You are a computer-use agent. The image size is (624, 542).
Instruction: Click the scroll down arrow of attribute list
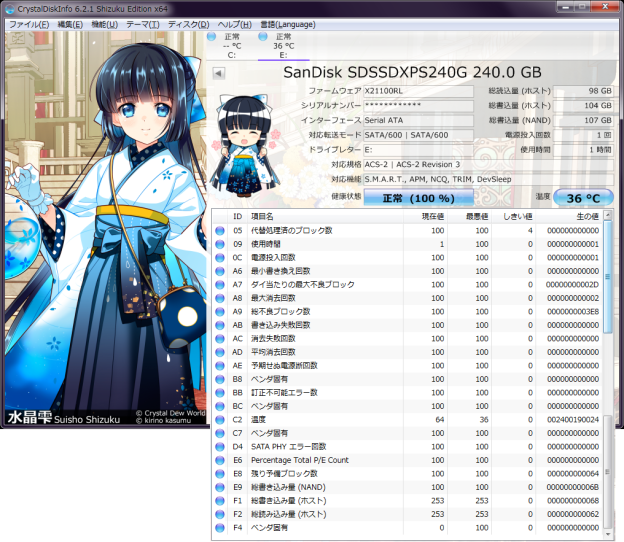click(x=607, y=534)
